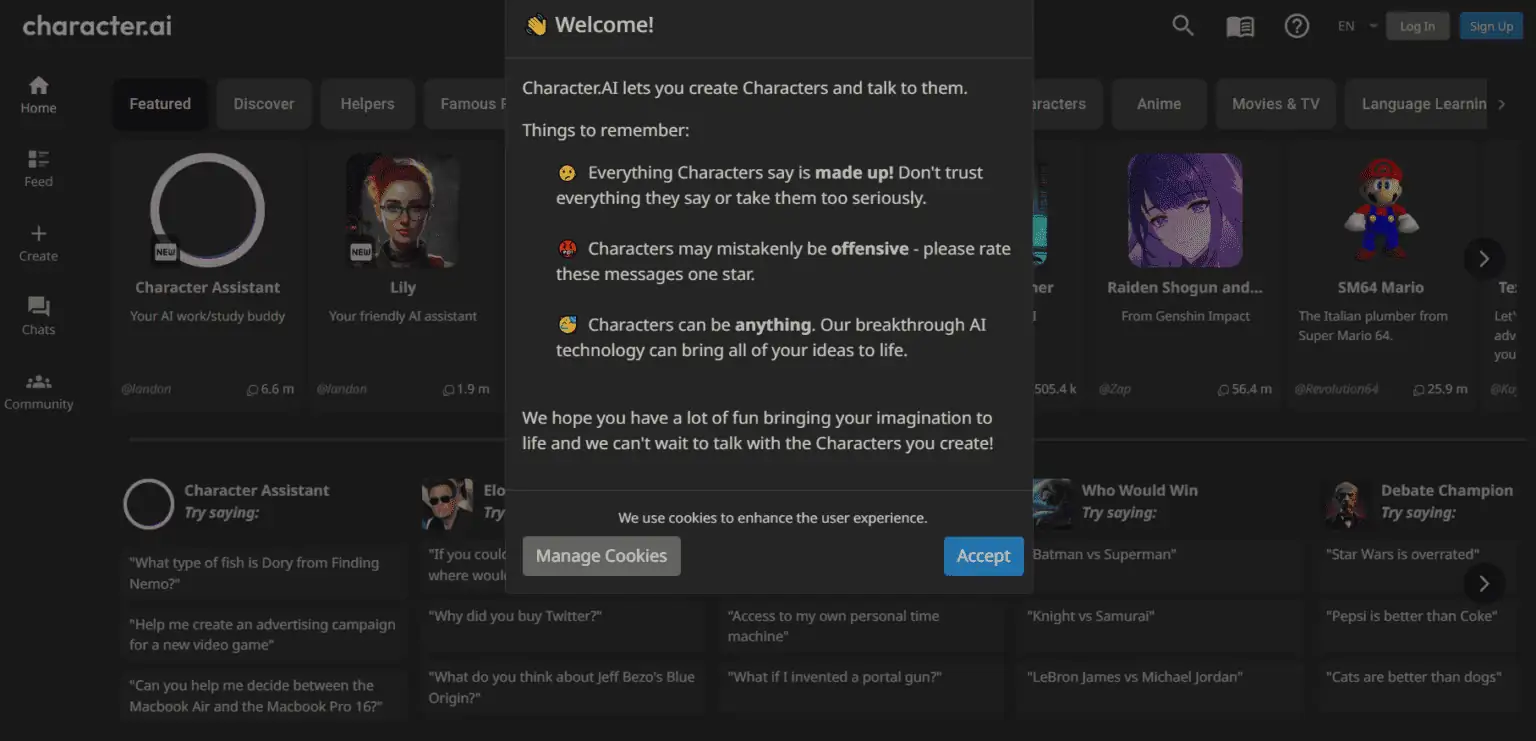Click the Debate Champion avatar
Screen dimensions: 1536x741
[x=1346, y=503]
